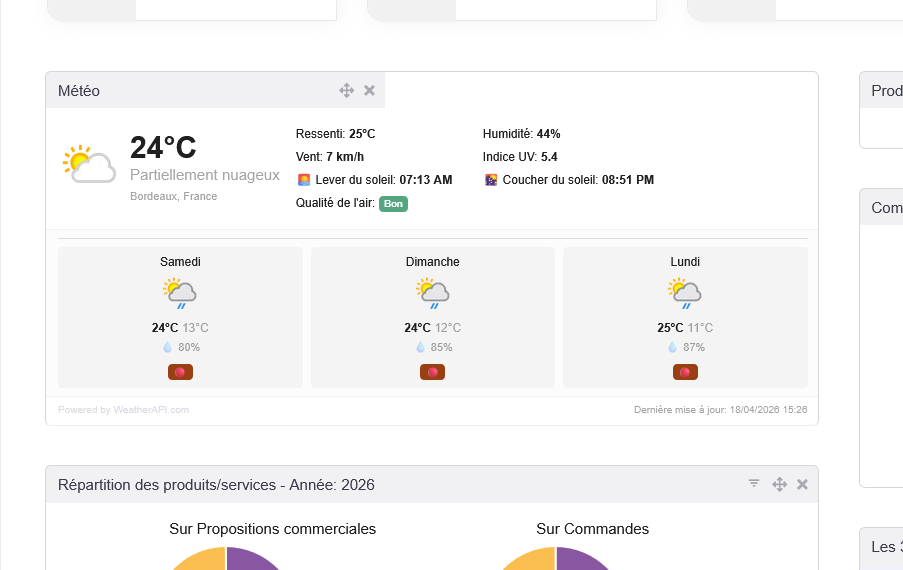Click the sunrise icon next to Lever du soleil
Viewport: 903px width, 570px height.
303,180
